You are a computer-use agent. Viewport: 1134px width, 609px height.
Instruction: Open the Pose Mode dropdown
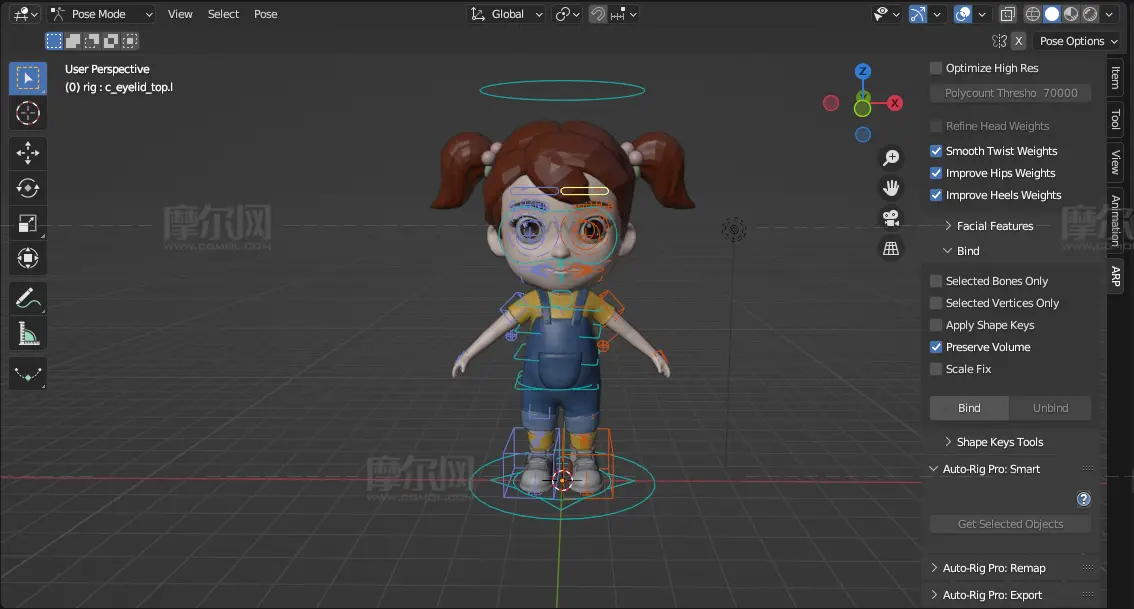[102, 14]
